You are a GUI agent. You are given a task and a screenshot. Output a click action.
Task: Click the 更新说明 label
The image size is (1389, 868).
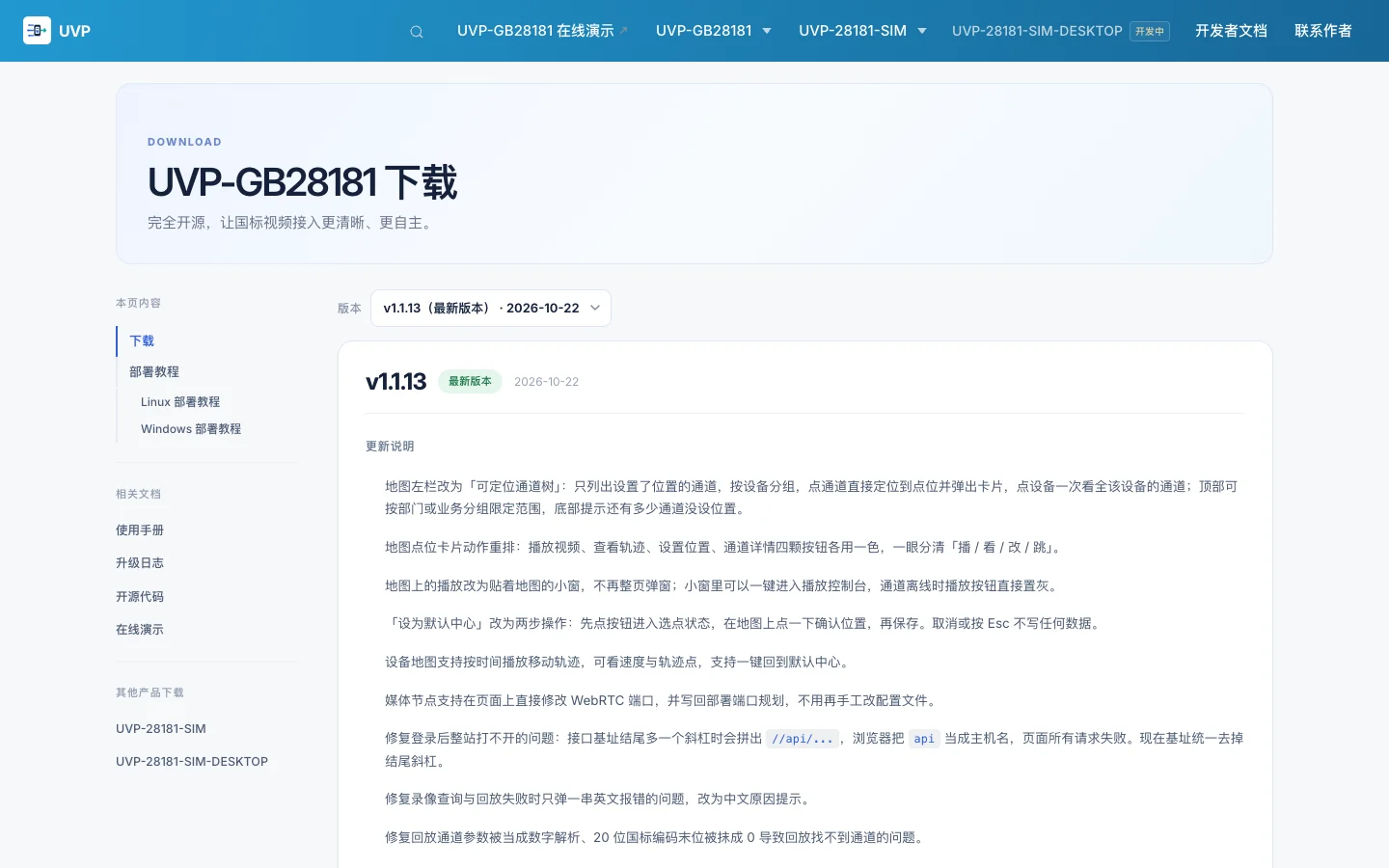click(x=390, y=446)
